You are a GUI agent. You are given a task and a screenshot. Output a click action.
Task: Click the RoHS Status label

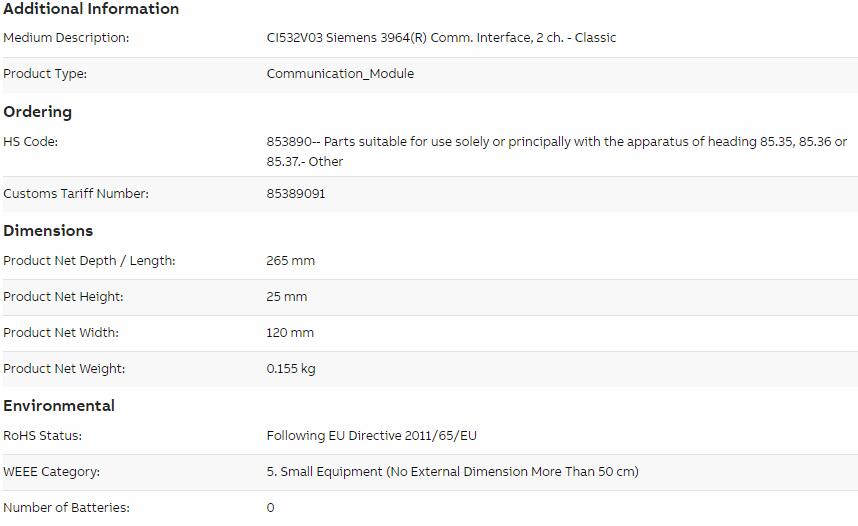click(43, 436)
